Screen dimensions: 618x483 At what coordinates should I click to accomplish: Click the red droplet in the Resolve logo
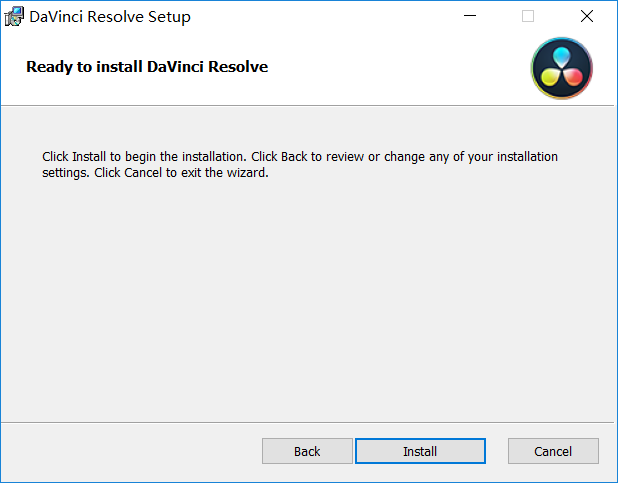[x=572, y=76]
